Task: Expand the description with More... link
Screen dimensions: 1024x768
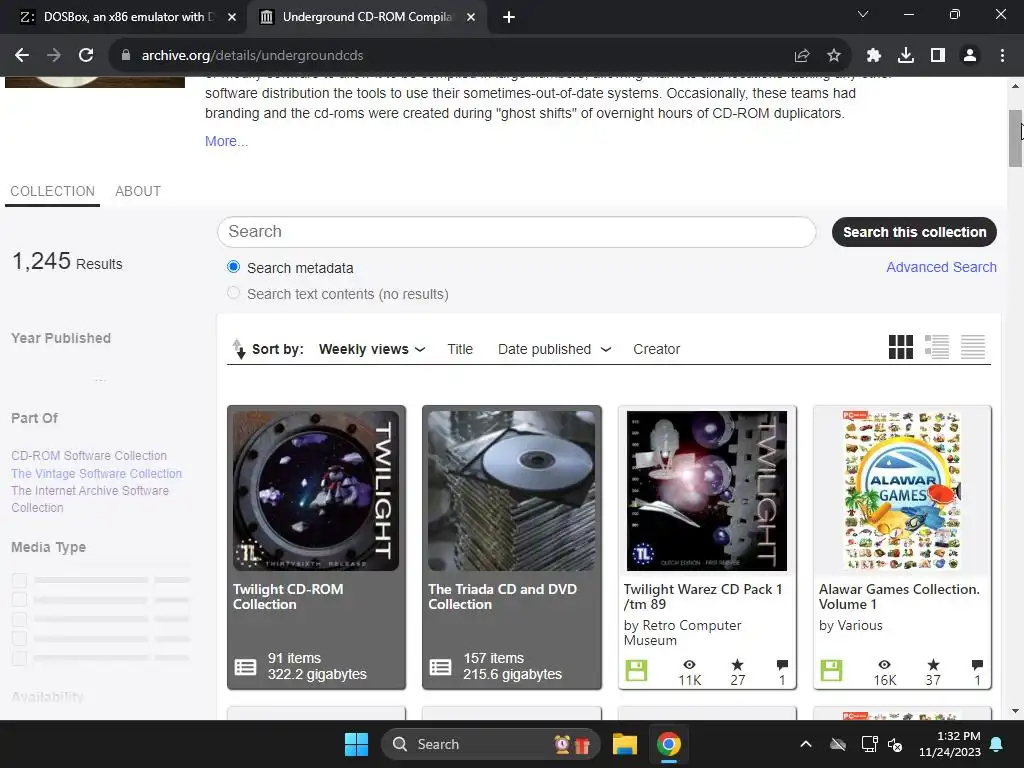Action: (x=226, y=141)
